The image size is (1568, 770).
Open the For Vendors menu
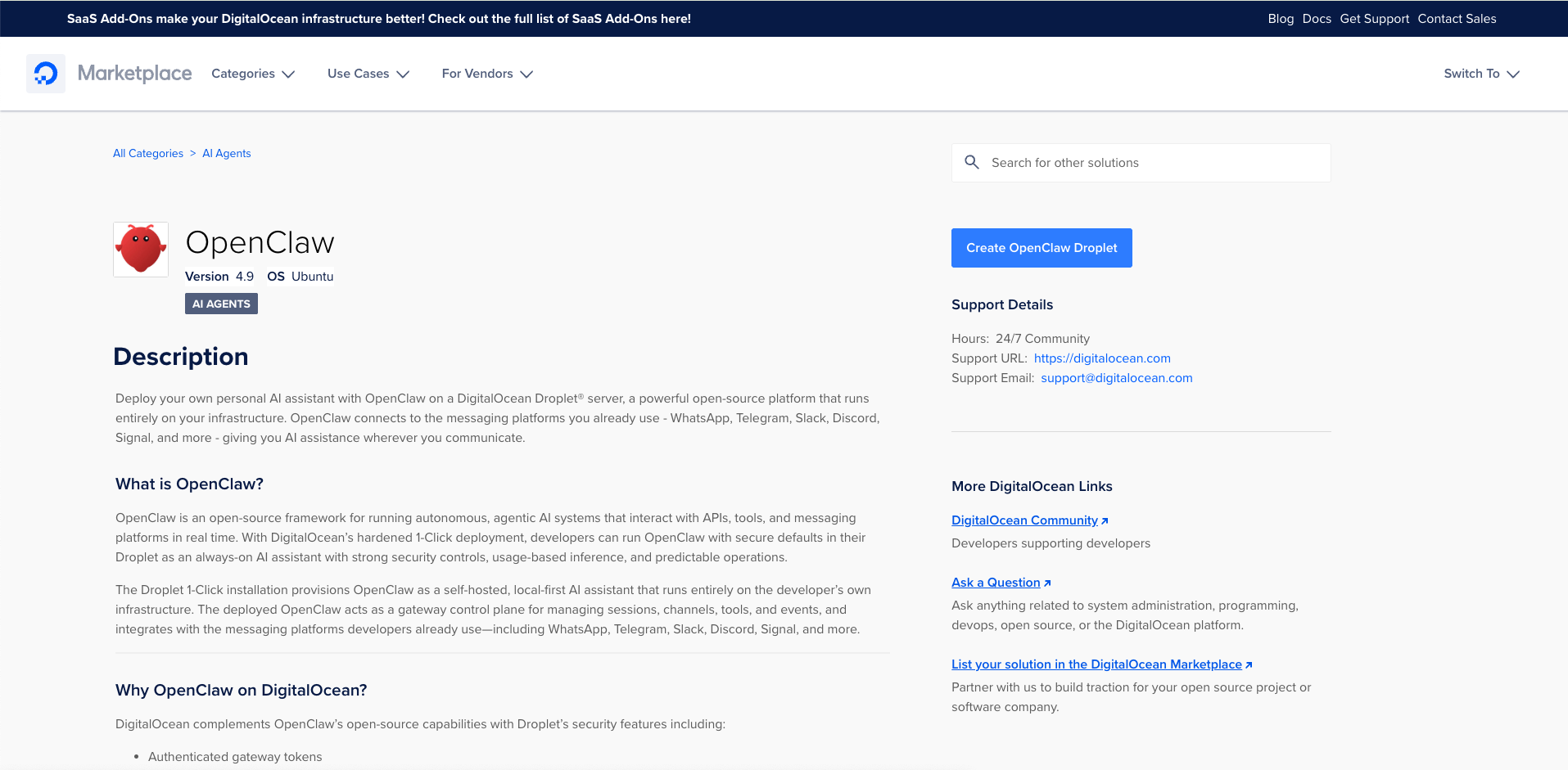487,74
